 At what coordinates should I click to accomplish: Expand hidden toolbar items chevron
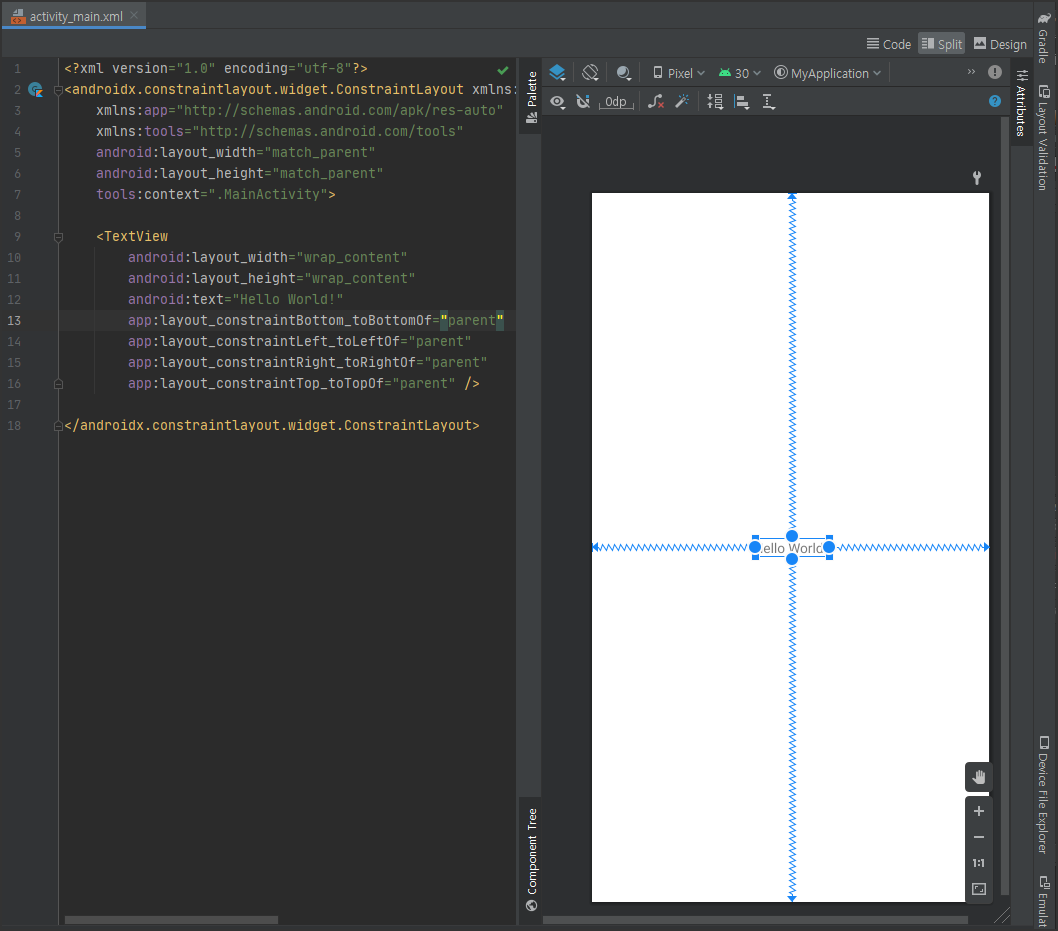click(x=971, y=72)
